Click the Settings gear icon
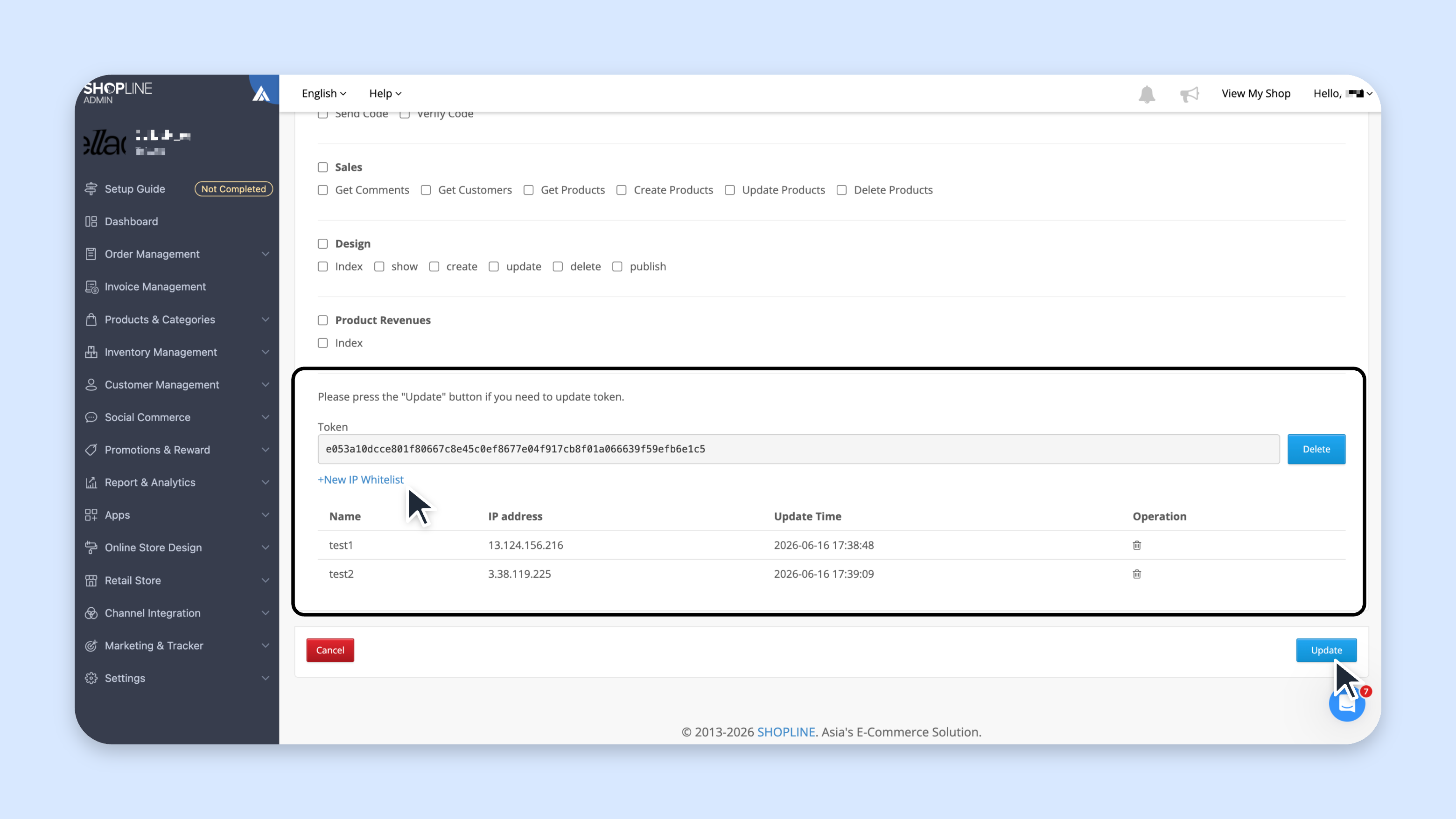This screenshot has height=819, width=1456. pyautogui.click(x=91, y=678)
